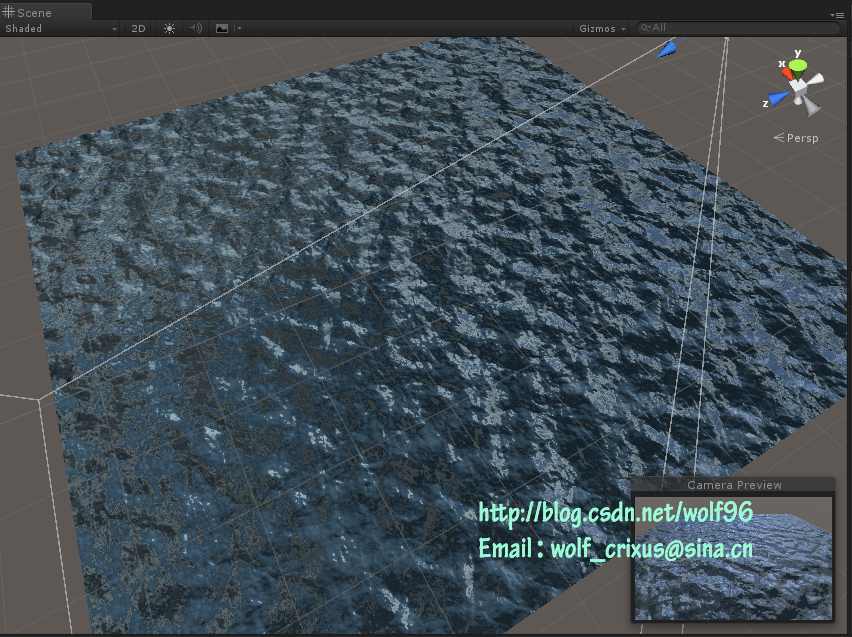Screen dimensions: 852x637
Task: Expand the effects dropdown arrow
Action: click(x=239, y=29)
